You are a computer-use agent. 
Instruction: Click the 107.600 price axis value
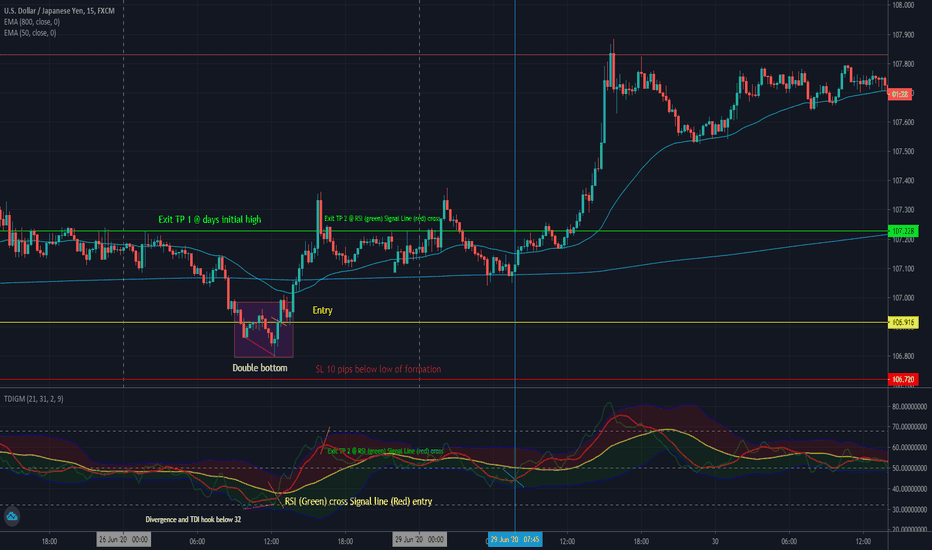903,122
